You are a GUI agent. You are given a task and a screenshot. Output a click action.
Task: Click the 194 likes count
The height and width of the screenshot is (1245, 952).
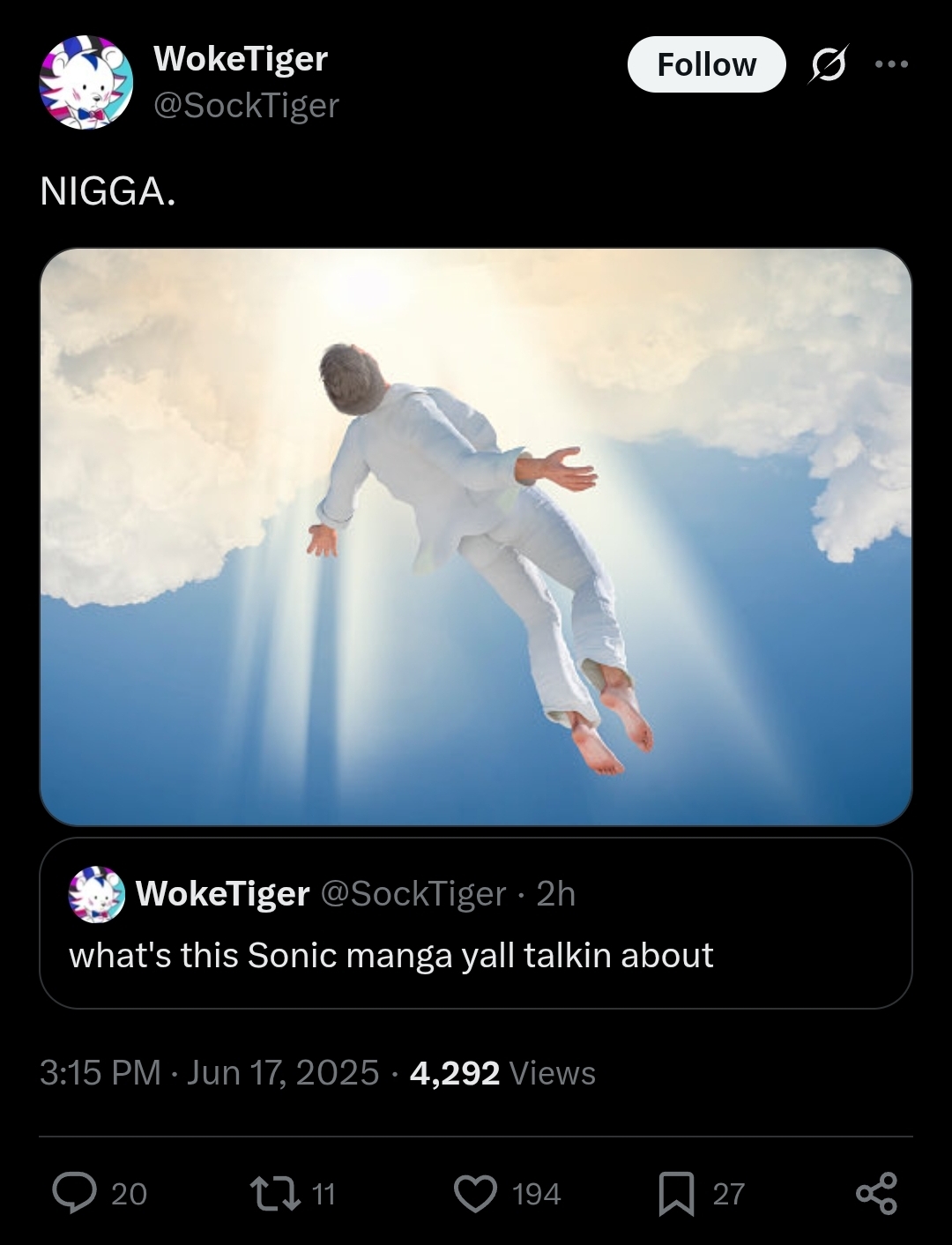[x=536, y=1194]
